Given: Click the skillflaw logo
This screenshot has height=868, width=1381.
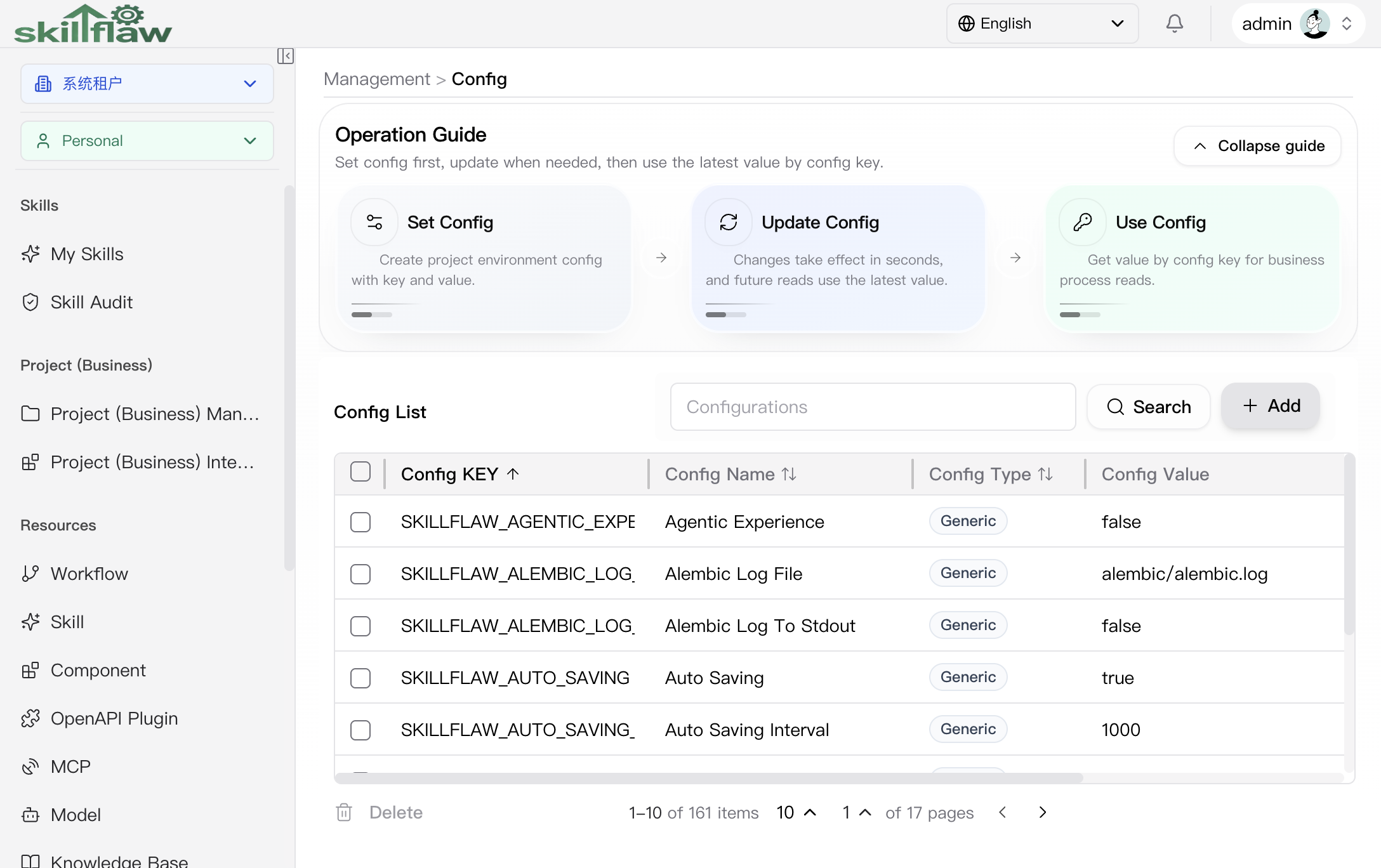Looking at the screenshot, I should (93, 24).
